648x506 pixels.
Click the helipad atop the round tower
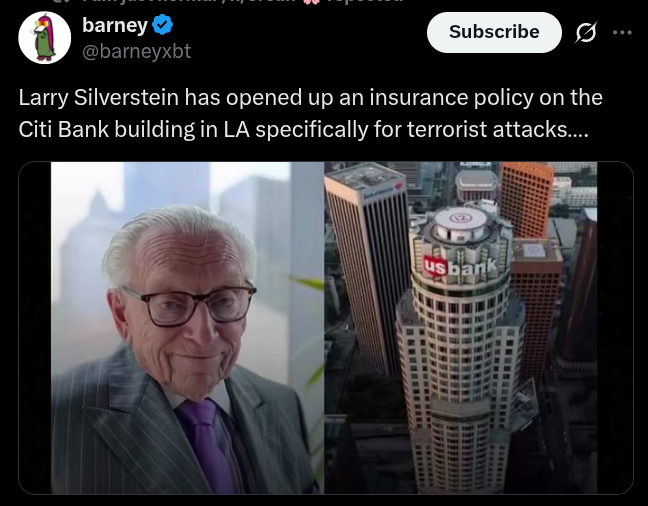(x=460, y=219)
